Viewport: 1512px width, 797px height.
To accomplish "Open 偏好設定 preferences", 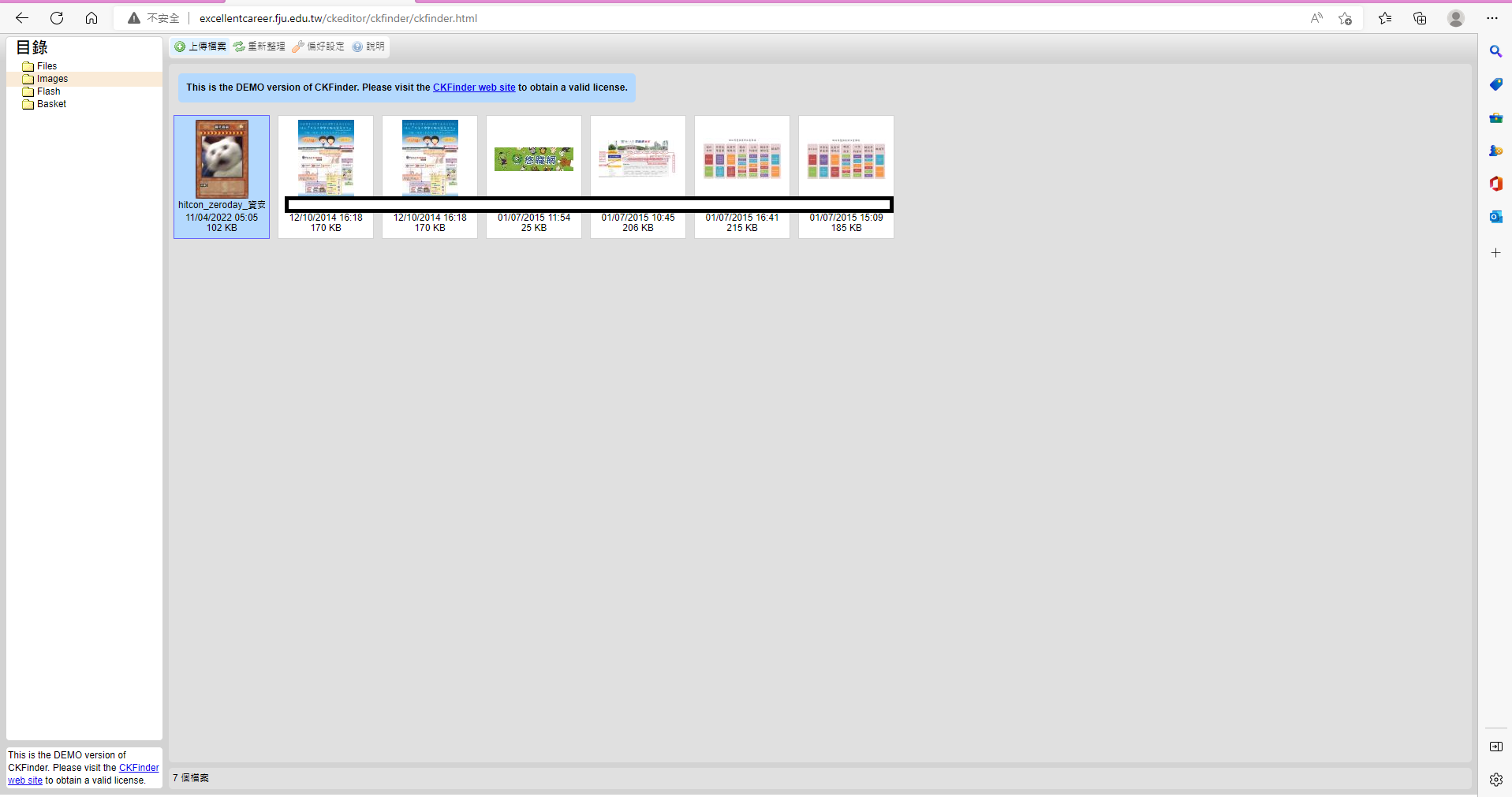I will pos(319,47).
